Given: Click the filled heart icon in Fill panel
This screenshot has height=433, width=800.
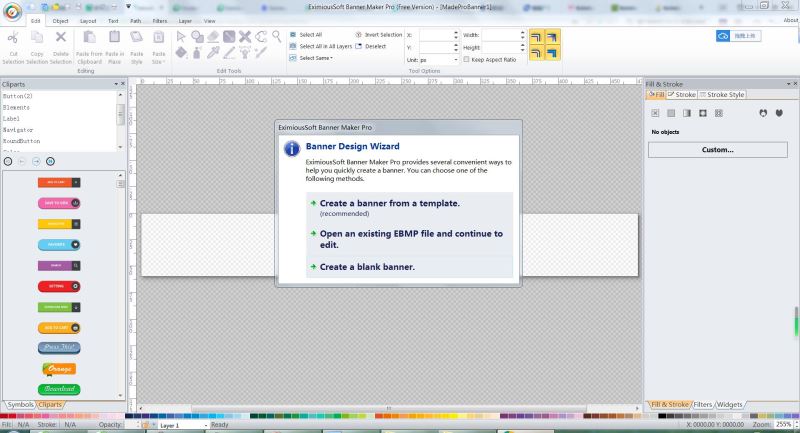Looking at the screenshot, I should pos(779,113).
